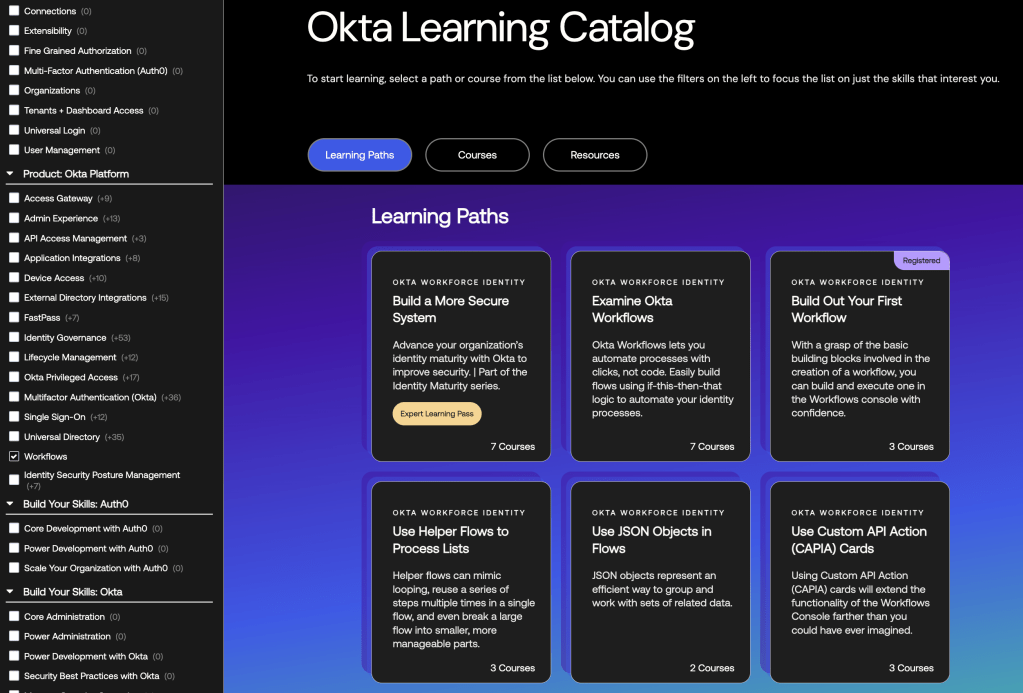This screenshot has width=1023, height=693.
Task: Enable the Core Development with Auth0 filter
Action: click(x=13, y=528)
